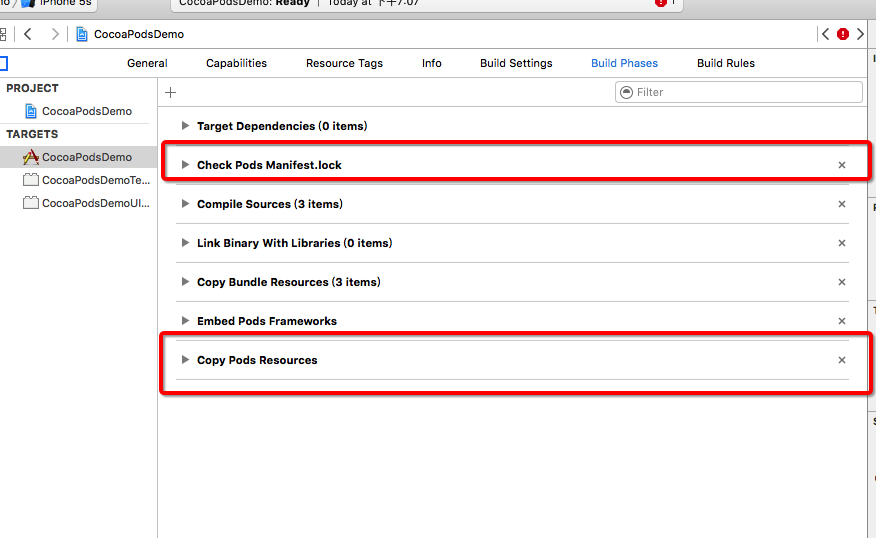Expand Embed Pods Frameworks phase
The image size is (876, 538).
(x=185, y=321)
